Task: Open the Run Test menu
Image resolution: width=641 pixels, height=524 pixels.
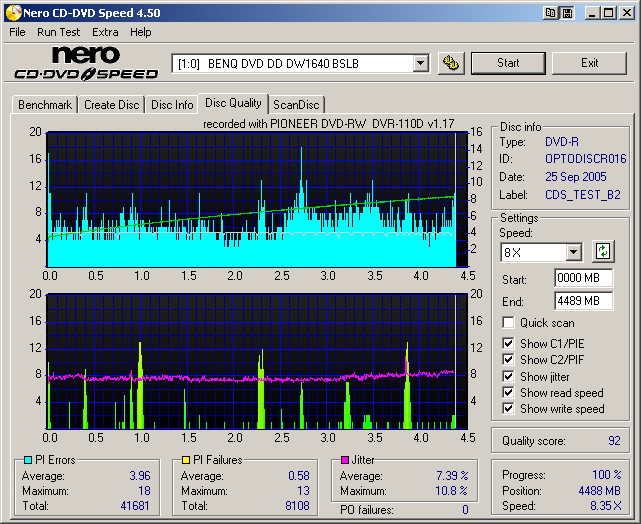Action: [58, 32]
